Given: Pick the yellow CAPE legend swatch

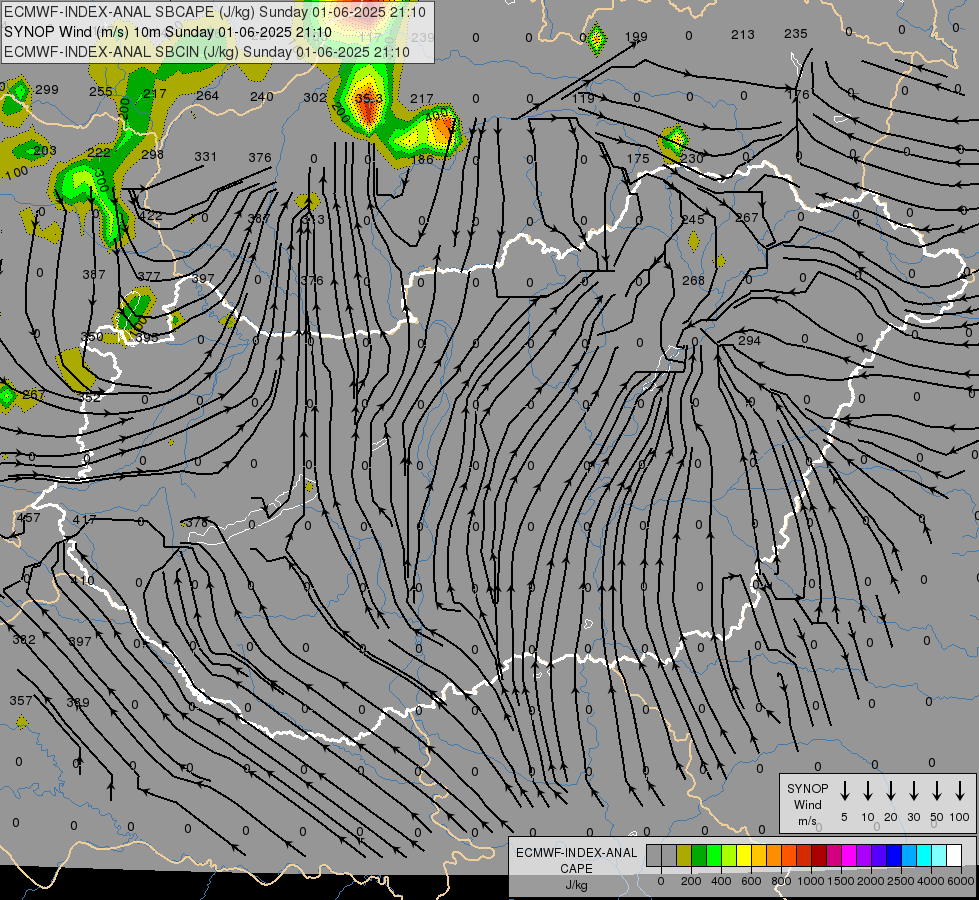Looking at the screenshot, I should pos(744,856).
